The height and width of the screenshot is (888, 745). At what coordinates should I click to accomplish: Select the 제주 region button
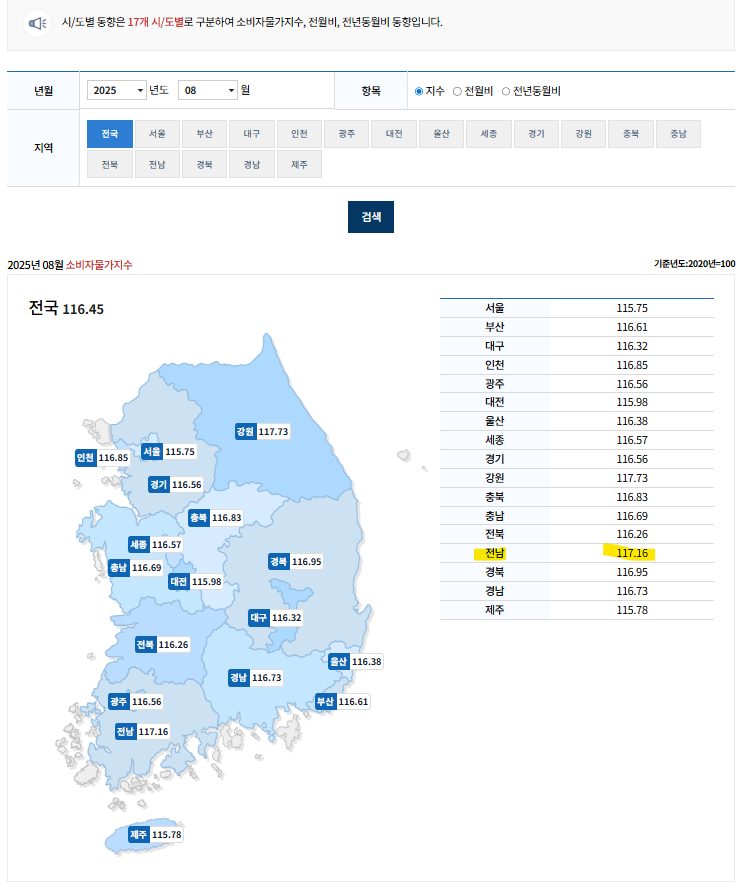tap(299, 164)
